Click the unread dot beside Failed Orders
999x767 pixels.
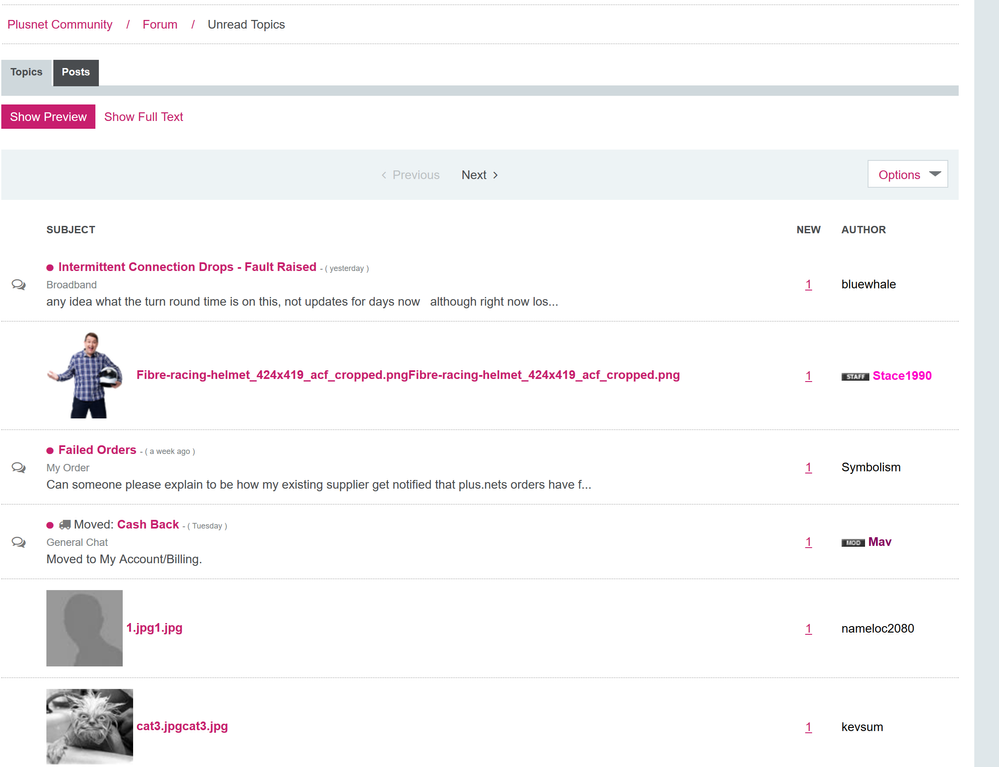pyautogui.click(x=50, y=451)
